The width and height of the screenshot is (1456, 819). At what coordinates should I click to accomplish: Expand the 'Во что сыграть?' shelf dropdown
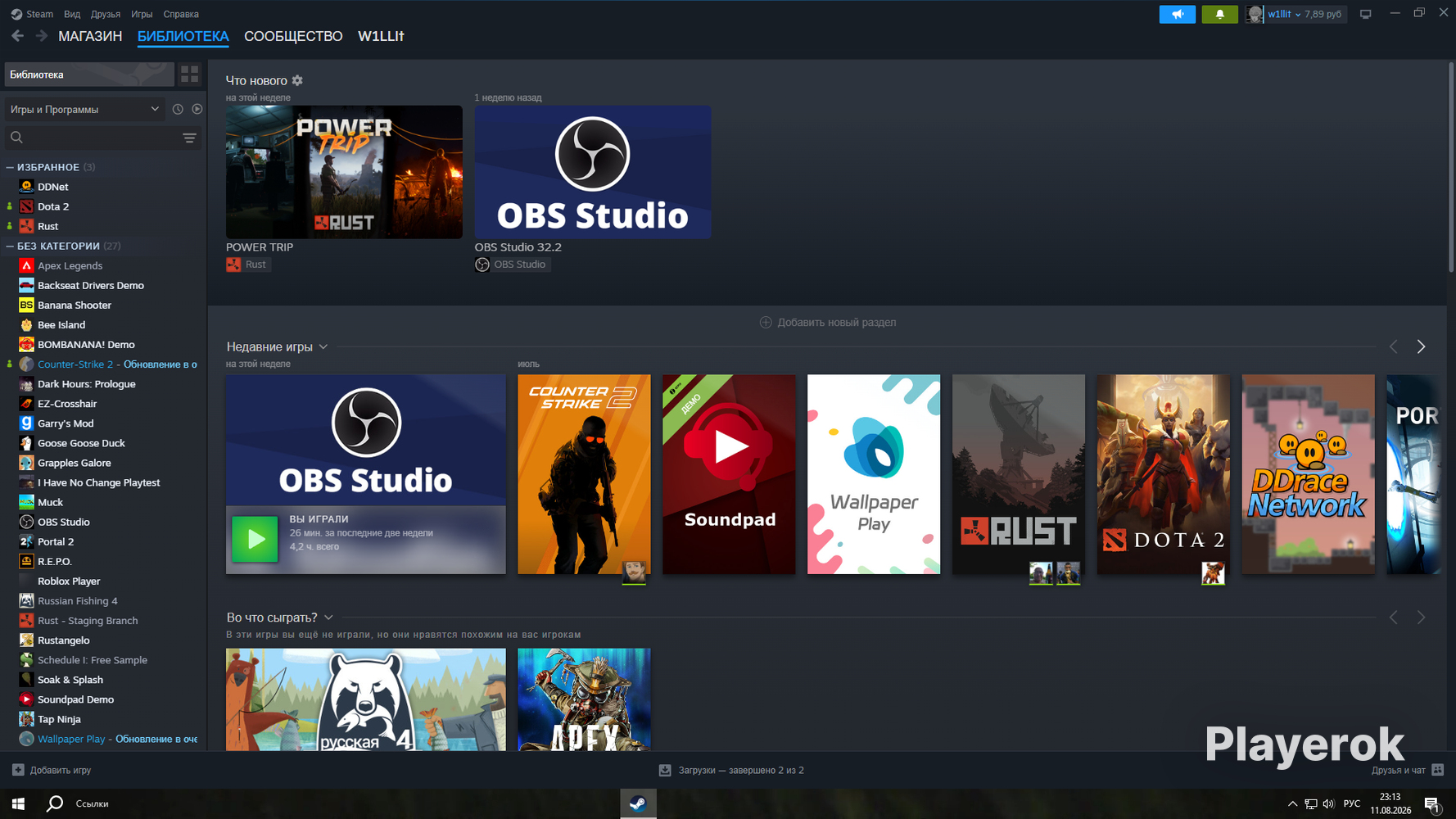[328, 618]
